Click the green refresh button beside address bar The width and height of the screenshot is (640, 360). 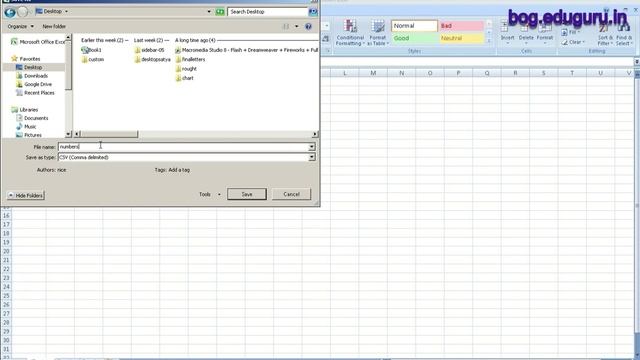click(x=220, y=12)
